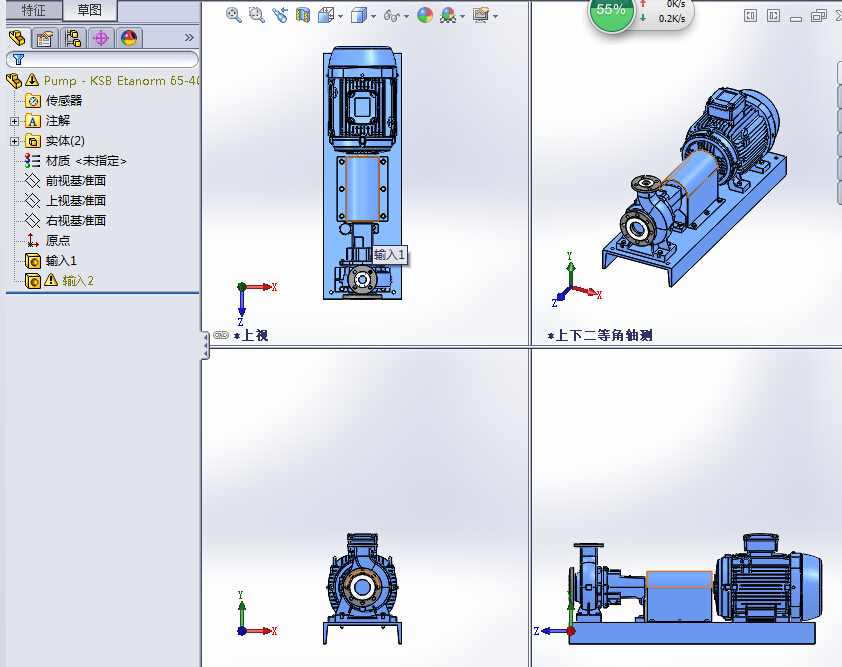842x667 pixels.
Task: Open the Display Style dropdown arrow
Action: click(373, 17)
